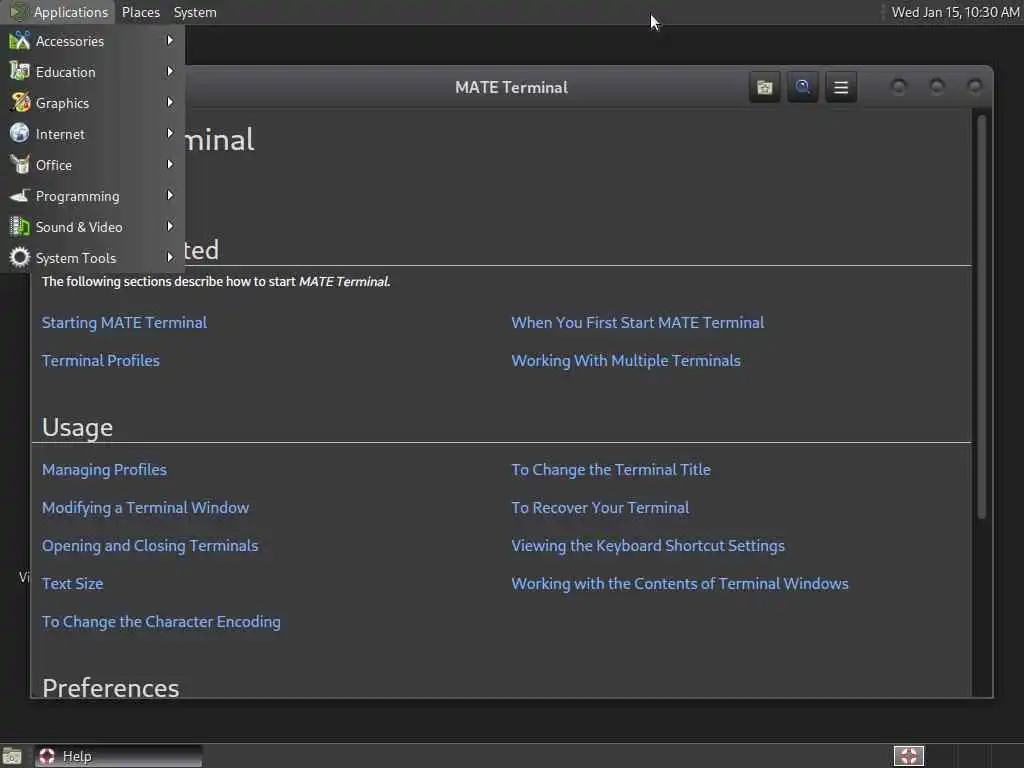Screen dimensions: 1024x768
Task: Open the Managing Profiles link
Action: pyautogui.click(x=104, y=470)
